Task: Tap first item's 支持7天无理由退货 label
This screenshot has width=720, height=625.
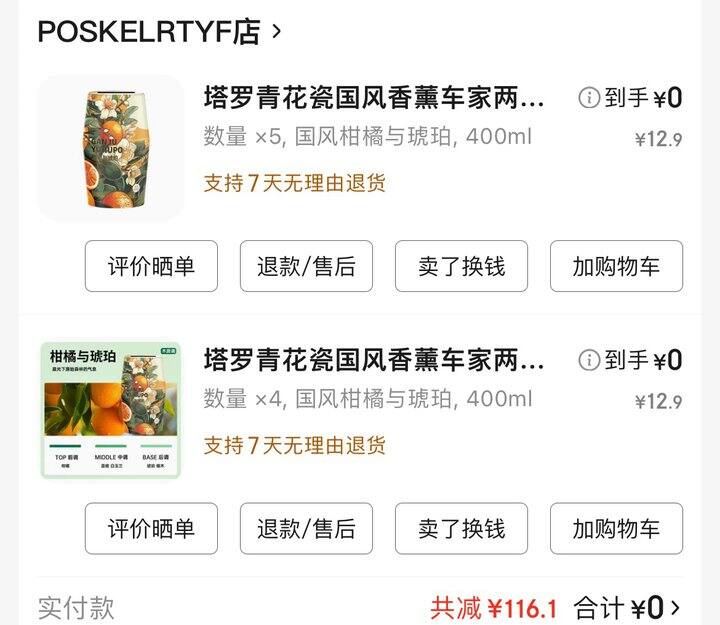Action: tap(294, 183)
